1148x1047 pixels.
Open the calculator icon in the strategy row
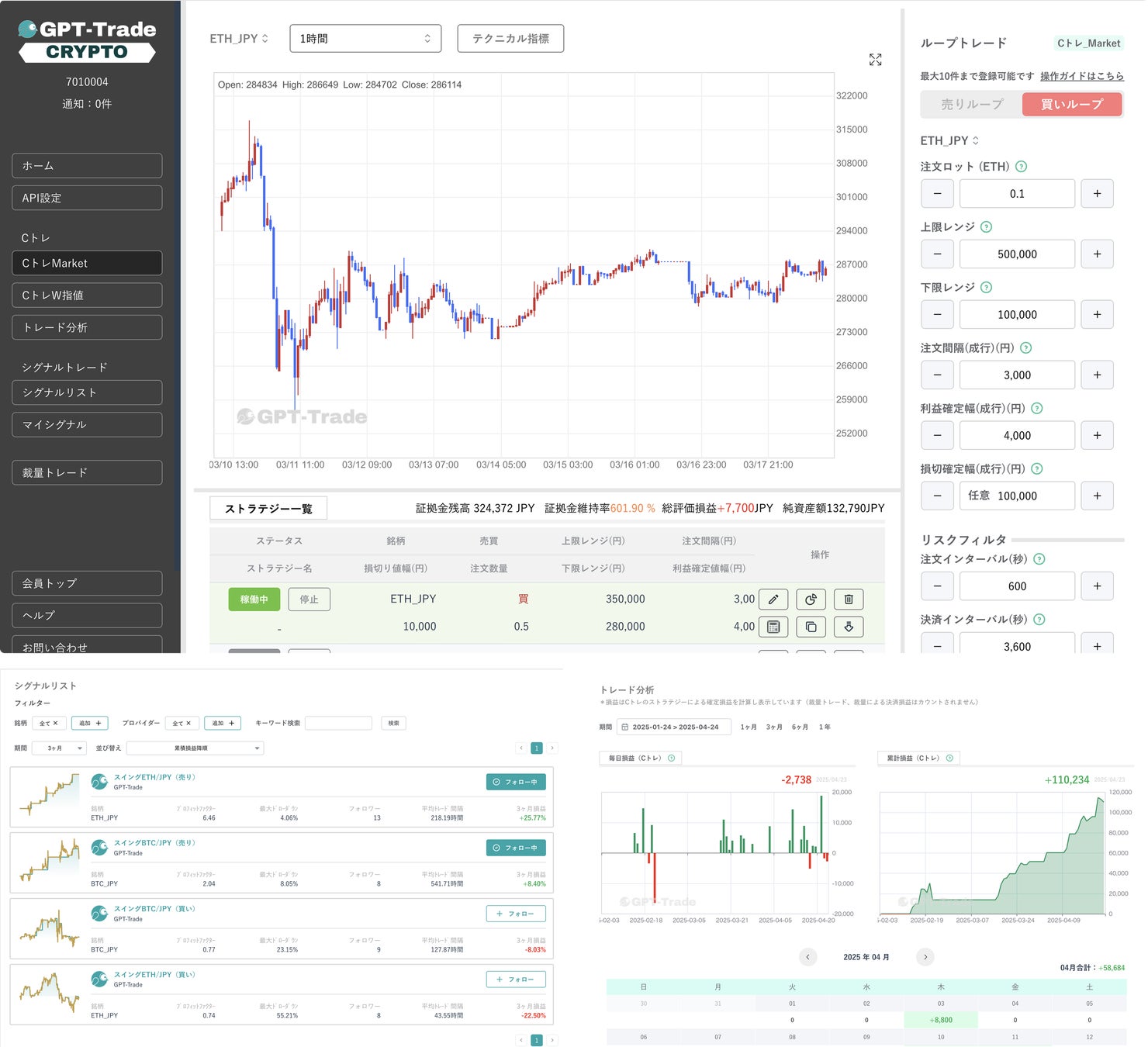point(773,627)
